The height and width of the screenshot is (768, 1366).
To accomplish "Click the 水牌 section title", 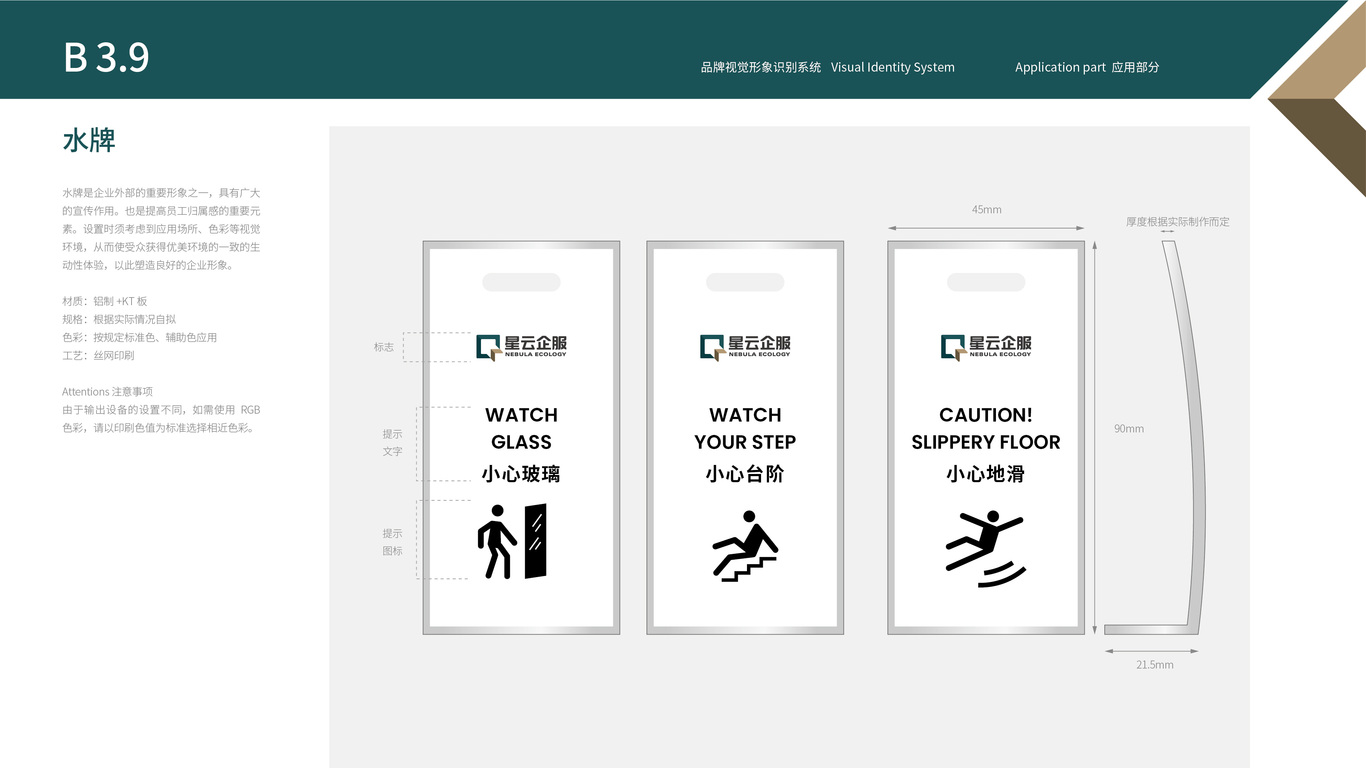I will 89,140.
